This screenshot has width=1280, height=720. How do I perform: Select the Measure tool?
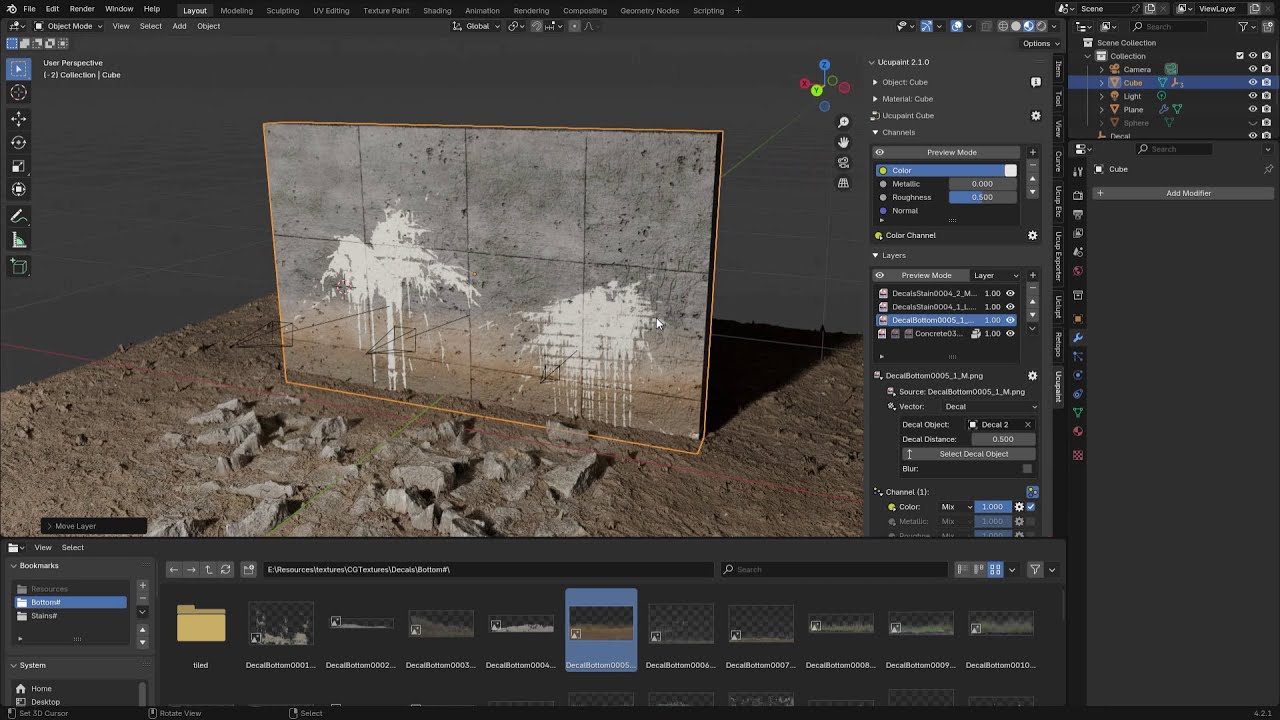click(18, 240)
